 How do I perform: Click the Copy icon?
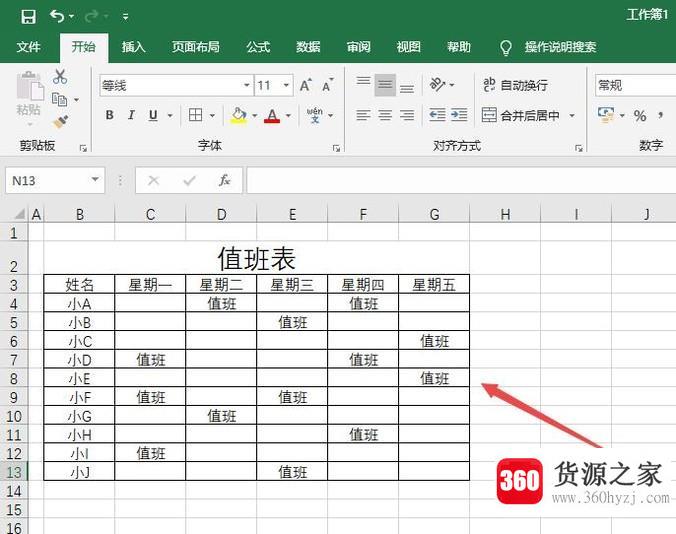click(59, 100)
